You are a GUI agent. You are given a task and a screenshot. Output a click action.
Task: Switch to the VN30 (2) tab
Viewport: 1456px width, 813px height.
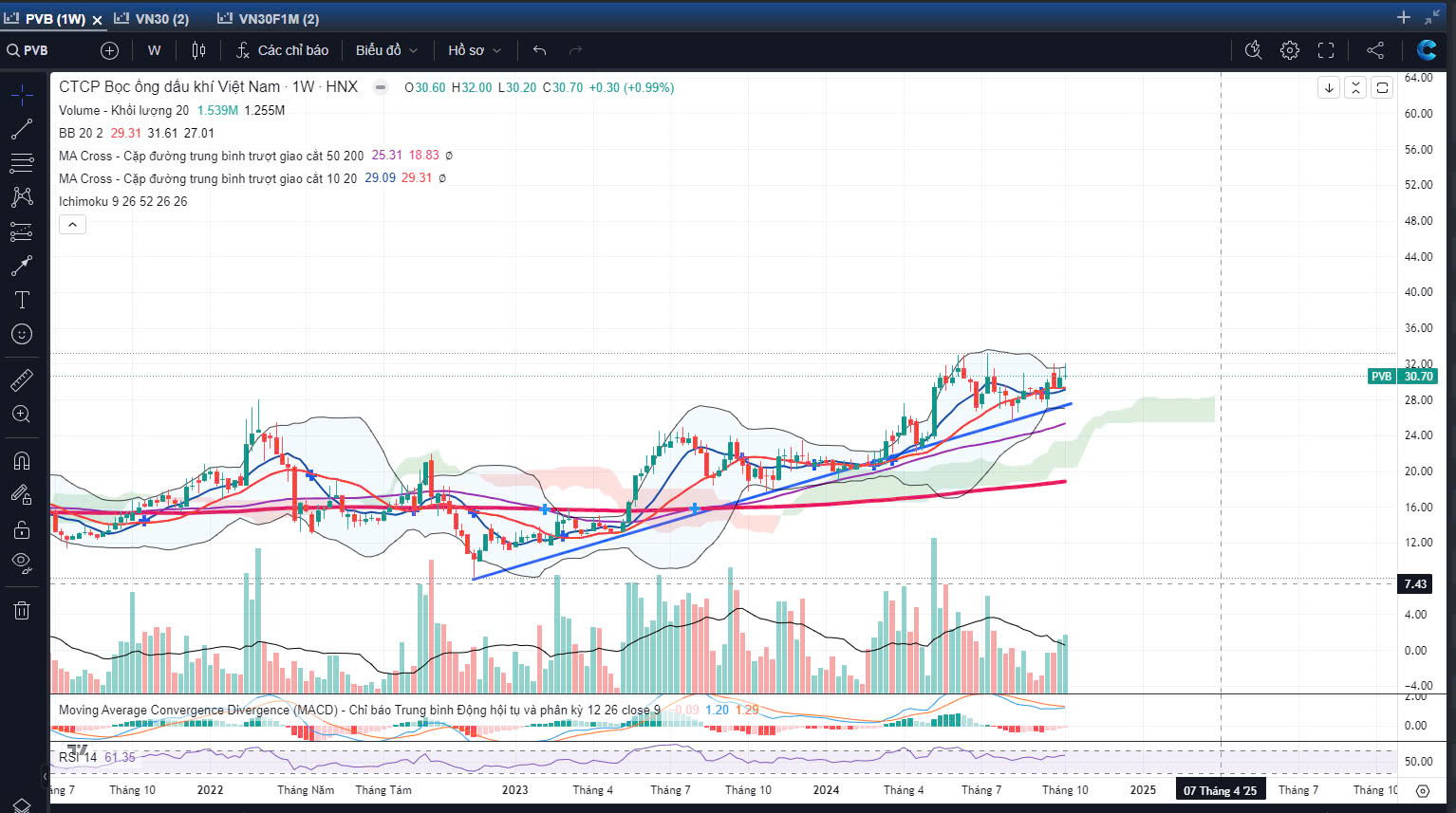(152, 19)
